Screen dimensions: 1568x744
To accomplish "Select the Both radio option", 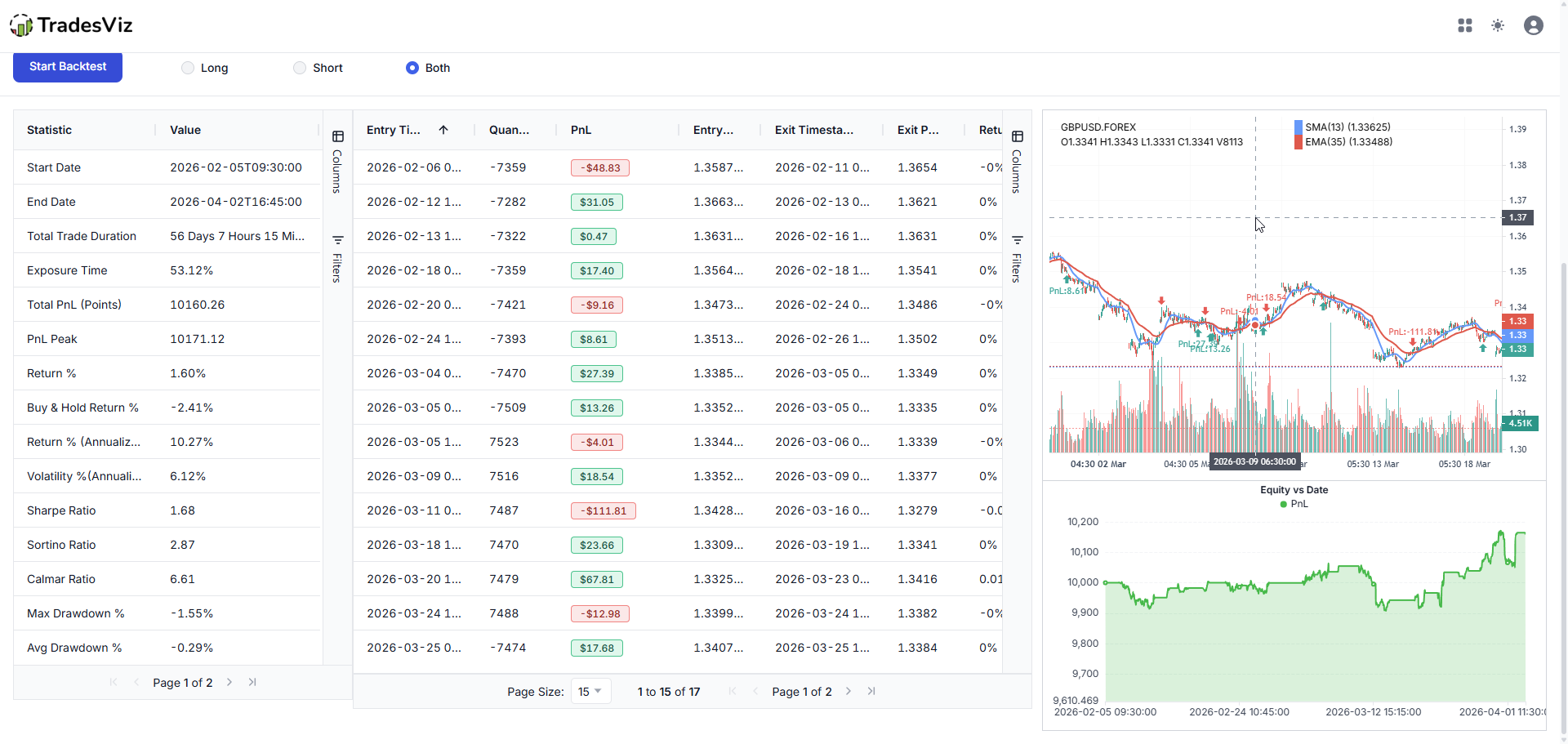I will (x=412, y=68).
